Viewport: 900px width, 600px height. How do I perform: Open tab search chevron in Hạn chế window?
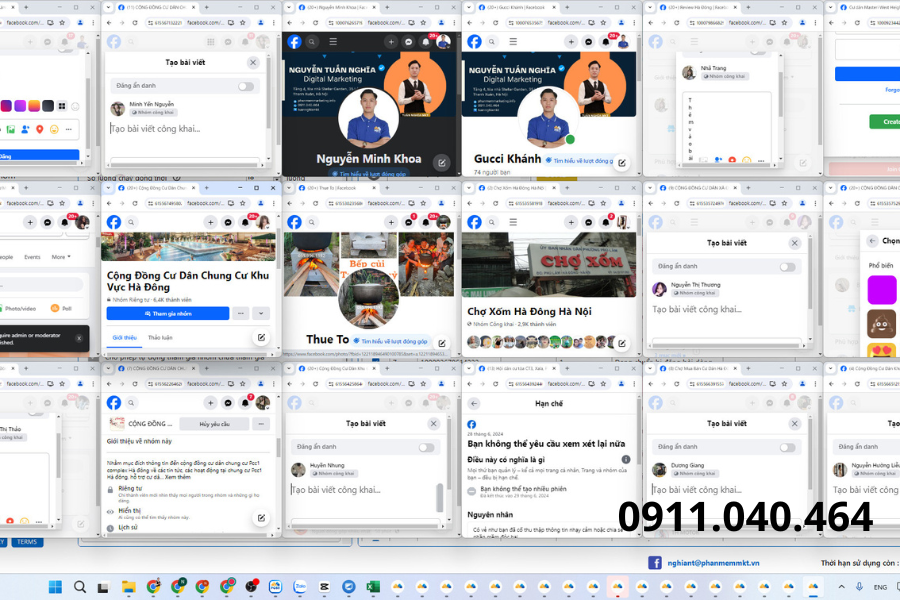[470, 368]
